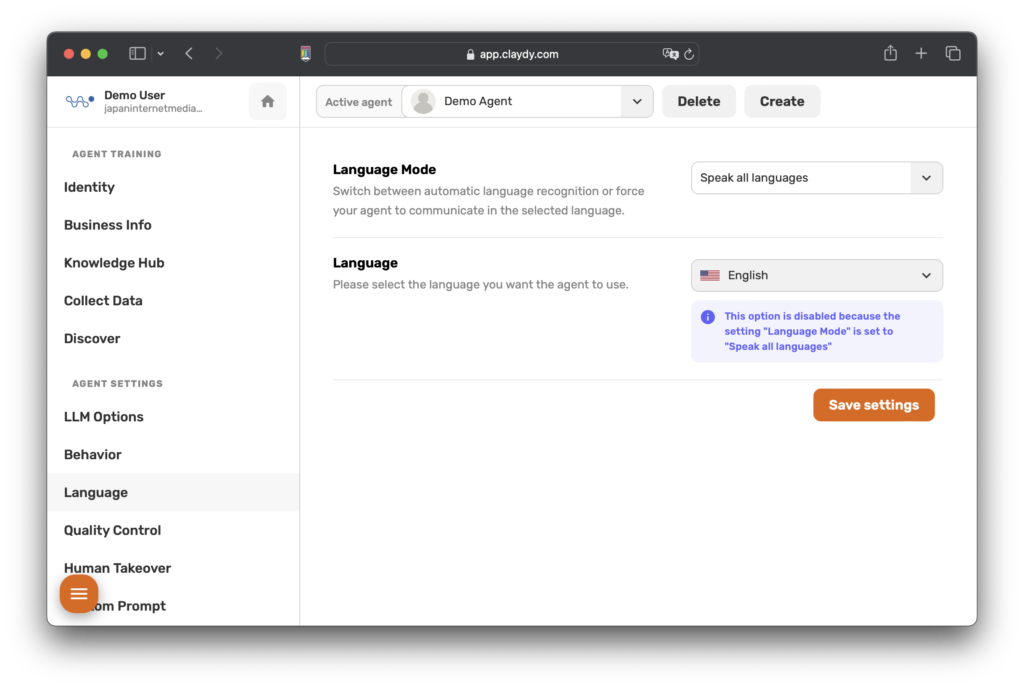
Task: Open the orange hamburger menu button
Action: [x=79, y=594]
